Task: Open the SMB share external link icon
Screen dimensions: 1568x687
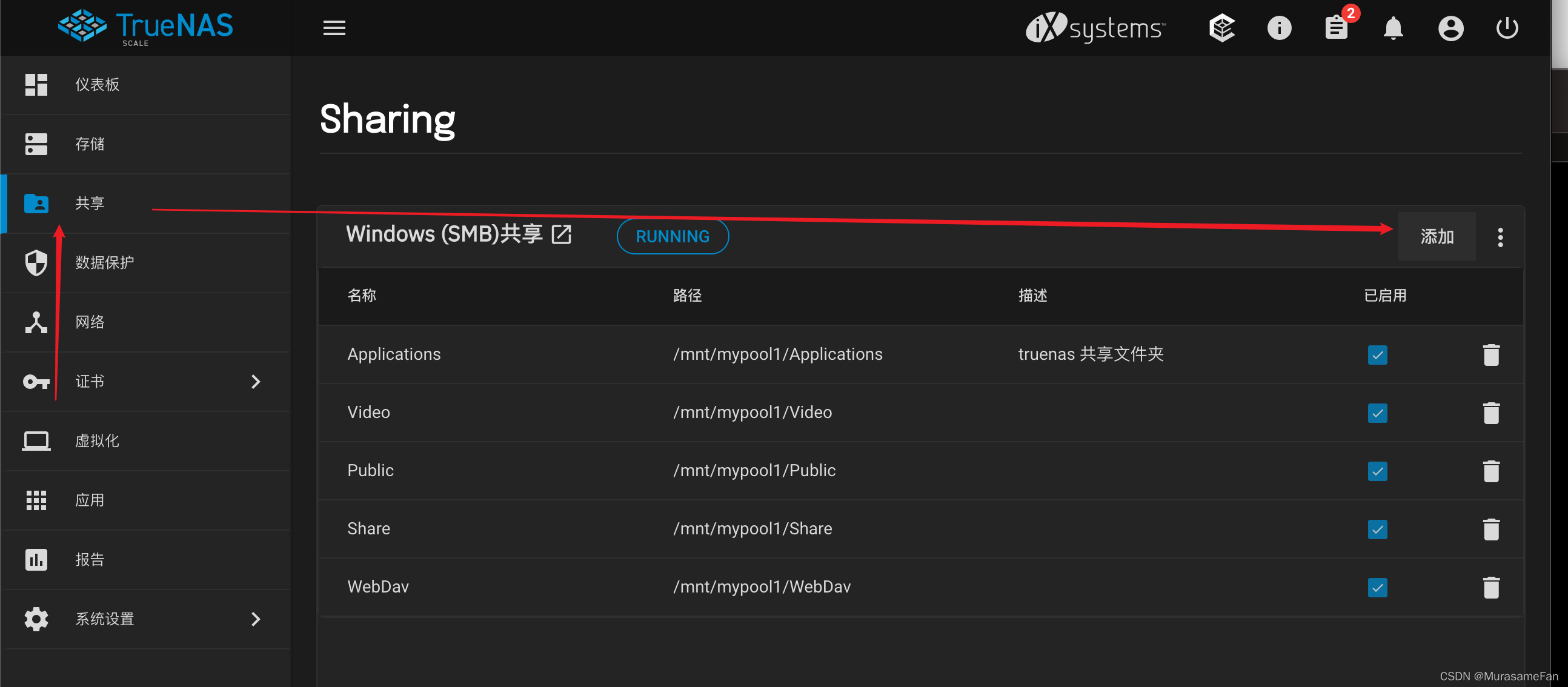Action: click(561, 234)
